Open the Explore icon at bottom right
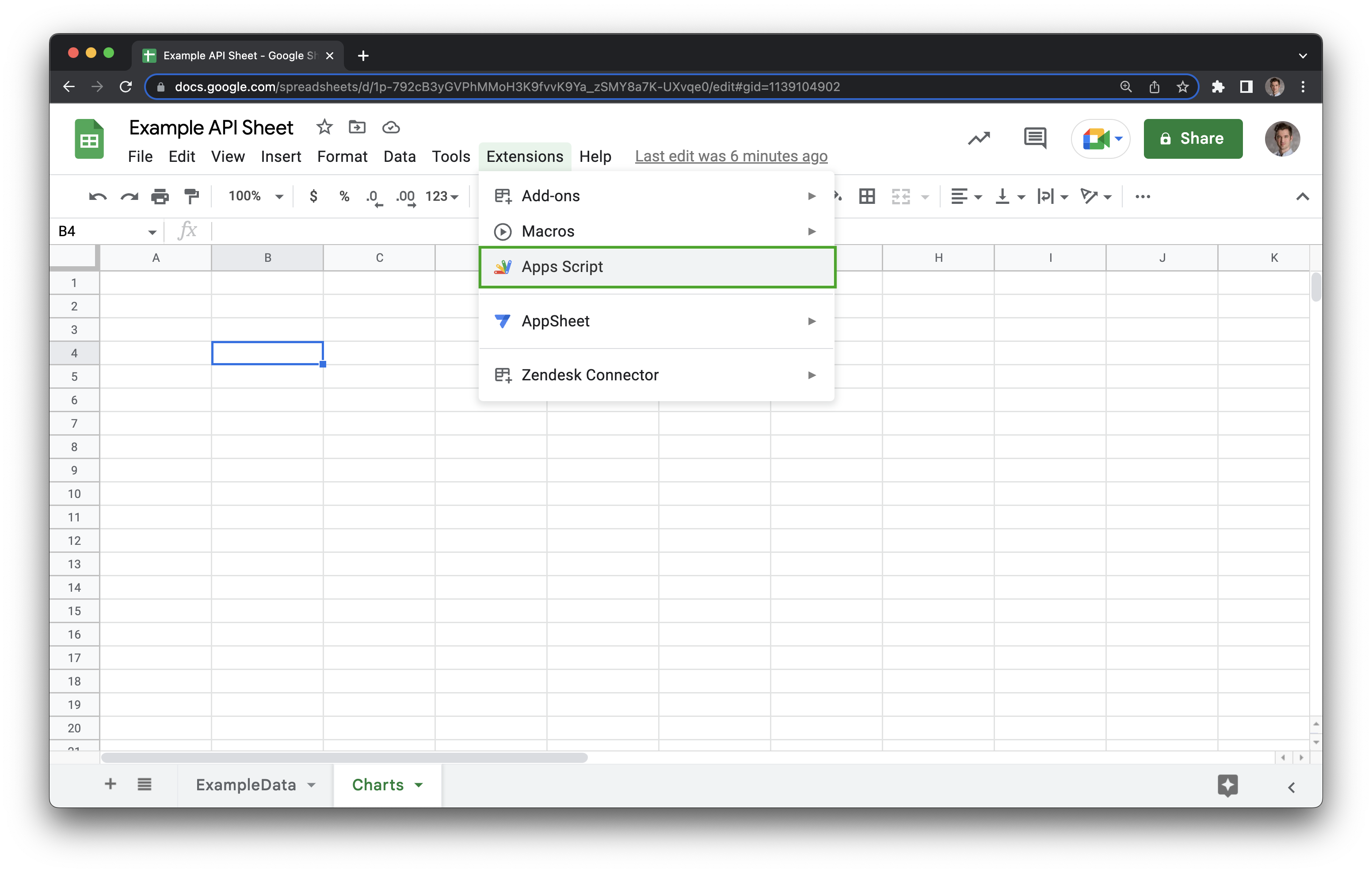The height and width of the screenshot is (873, 1372). tap(1227, 785)
